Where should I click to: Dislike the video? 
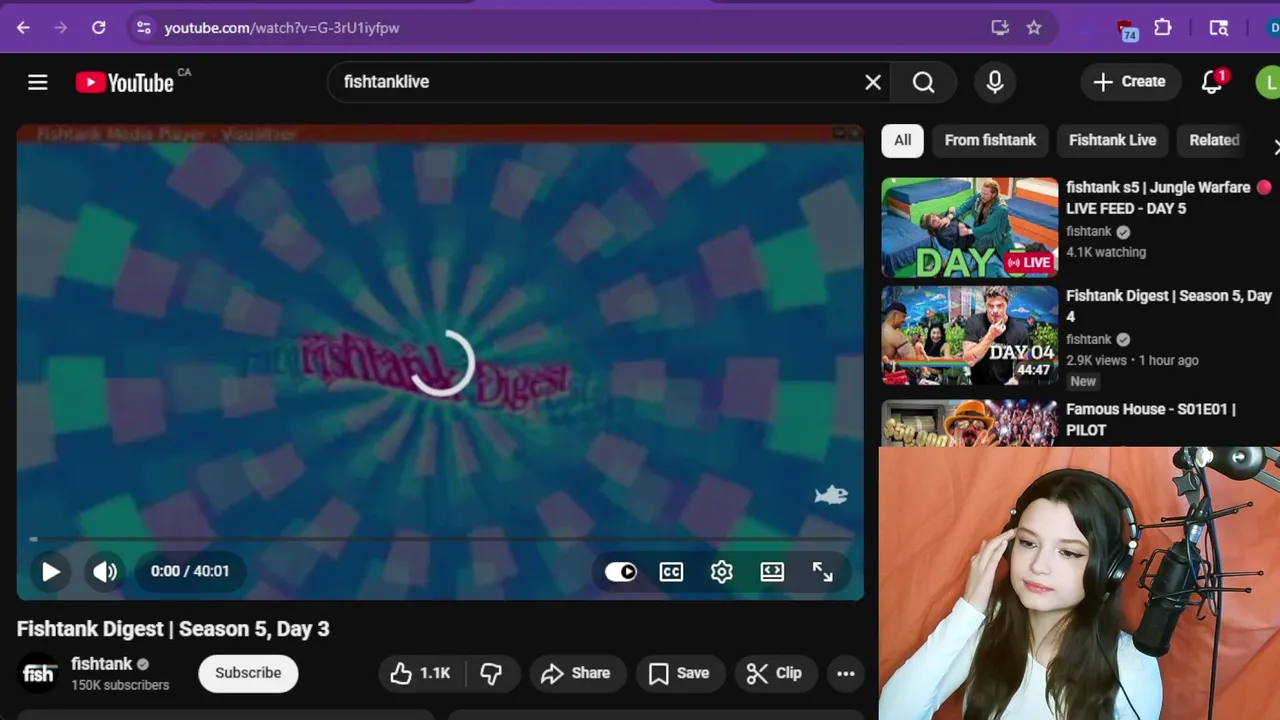click(491, 673)
